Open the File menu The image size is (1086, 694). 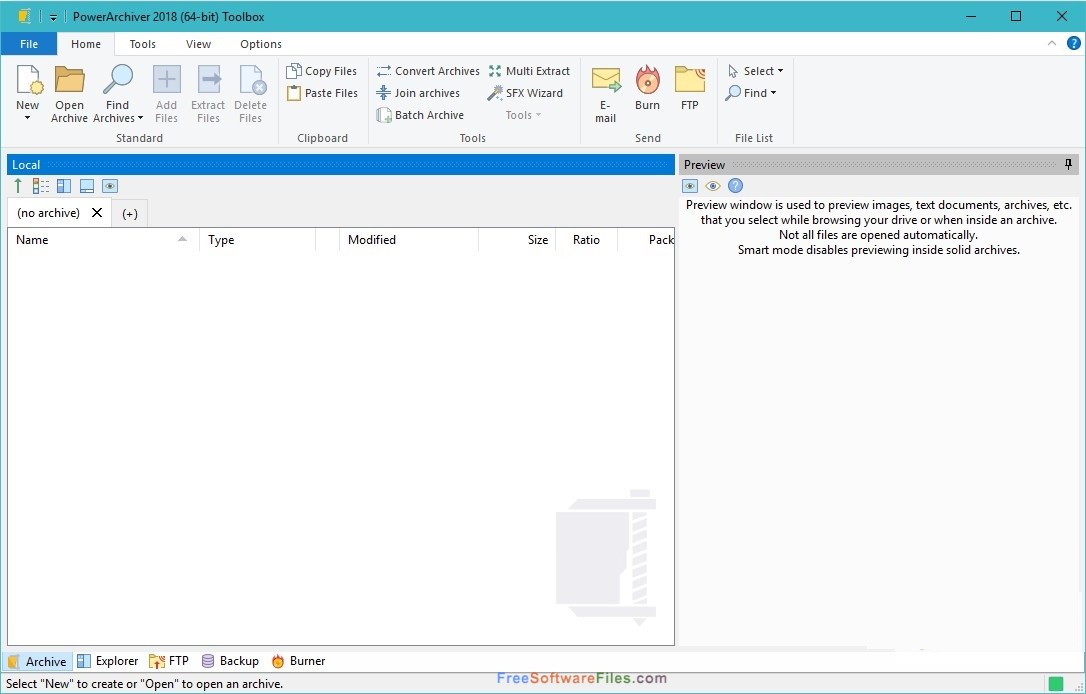[x=29, y=44]
